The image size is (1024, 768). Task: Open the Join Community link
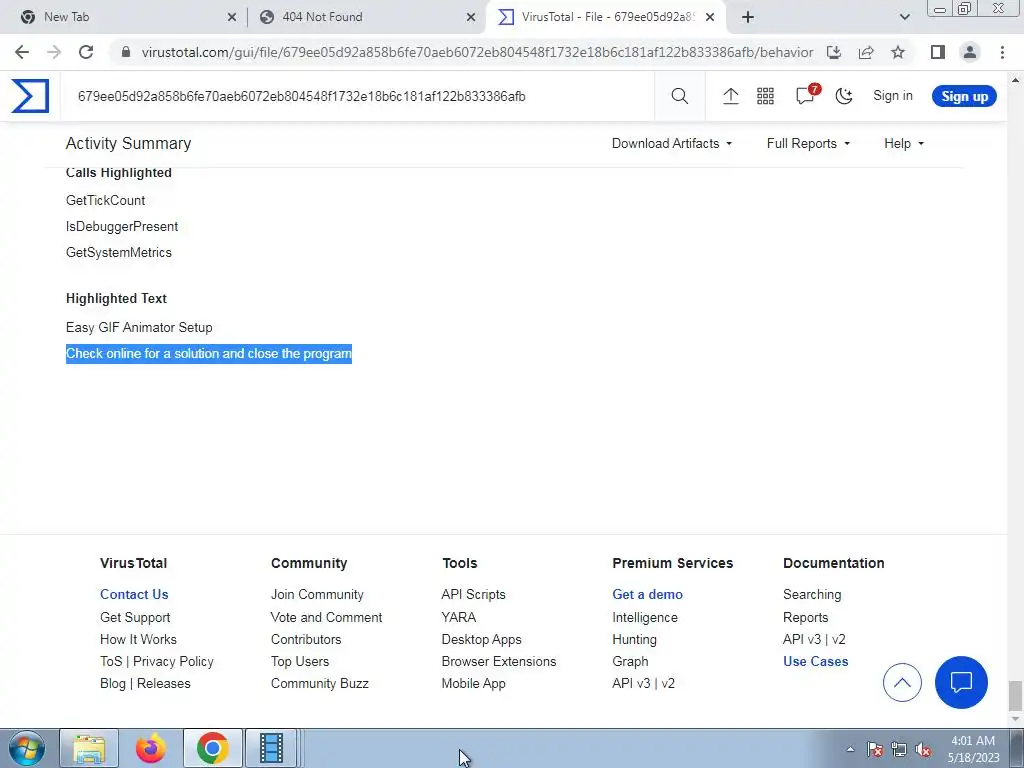[317, 594]
